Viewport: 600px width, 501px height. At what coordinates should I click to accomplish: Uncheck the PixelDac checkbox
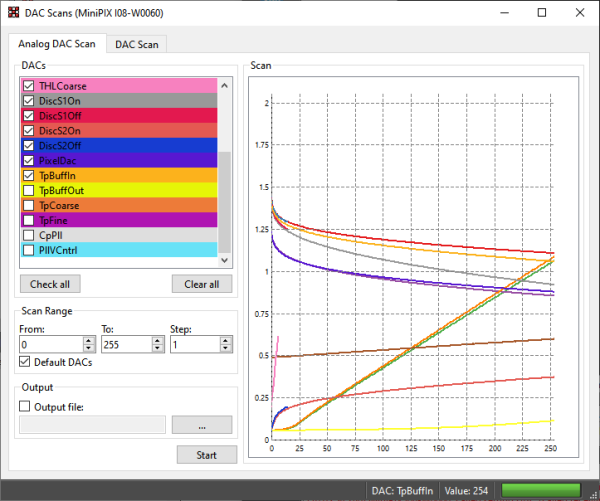pos(29,160)
